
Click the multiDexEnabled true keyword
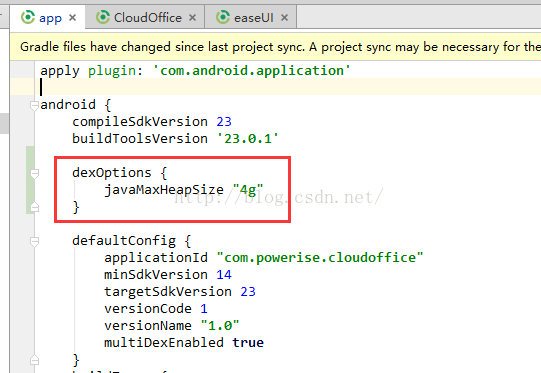tap(248, 343)
